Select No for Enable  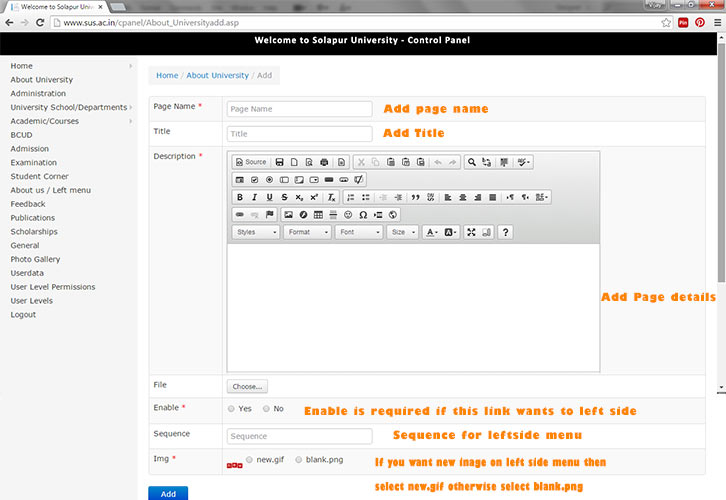266,409
